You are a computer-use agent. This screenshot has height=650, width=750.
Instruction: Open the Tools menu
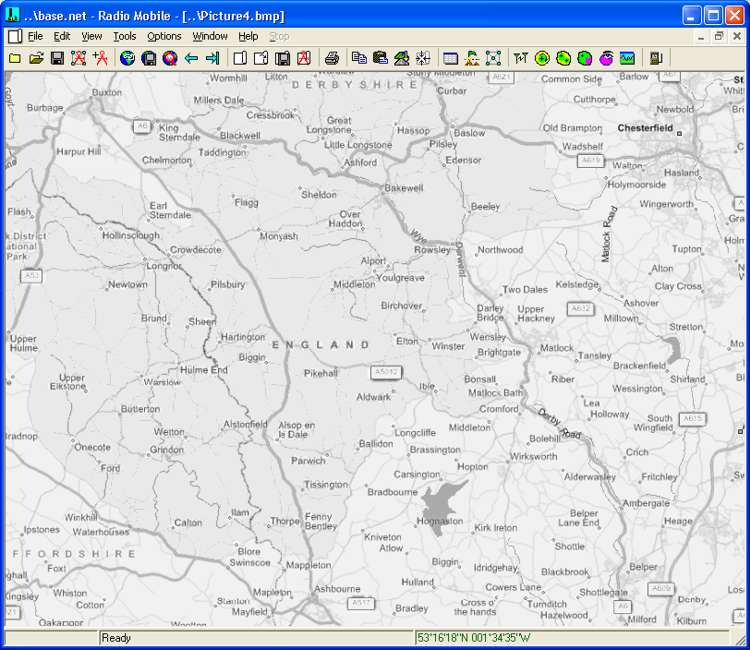[124, 36]
